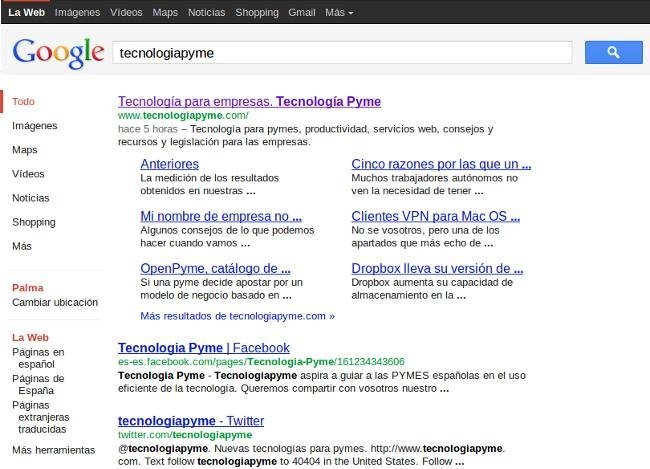
Task: Open Gmail from the top bar
Action: (301, 12)
